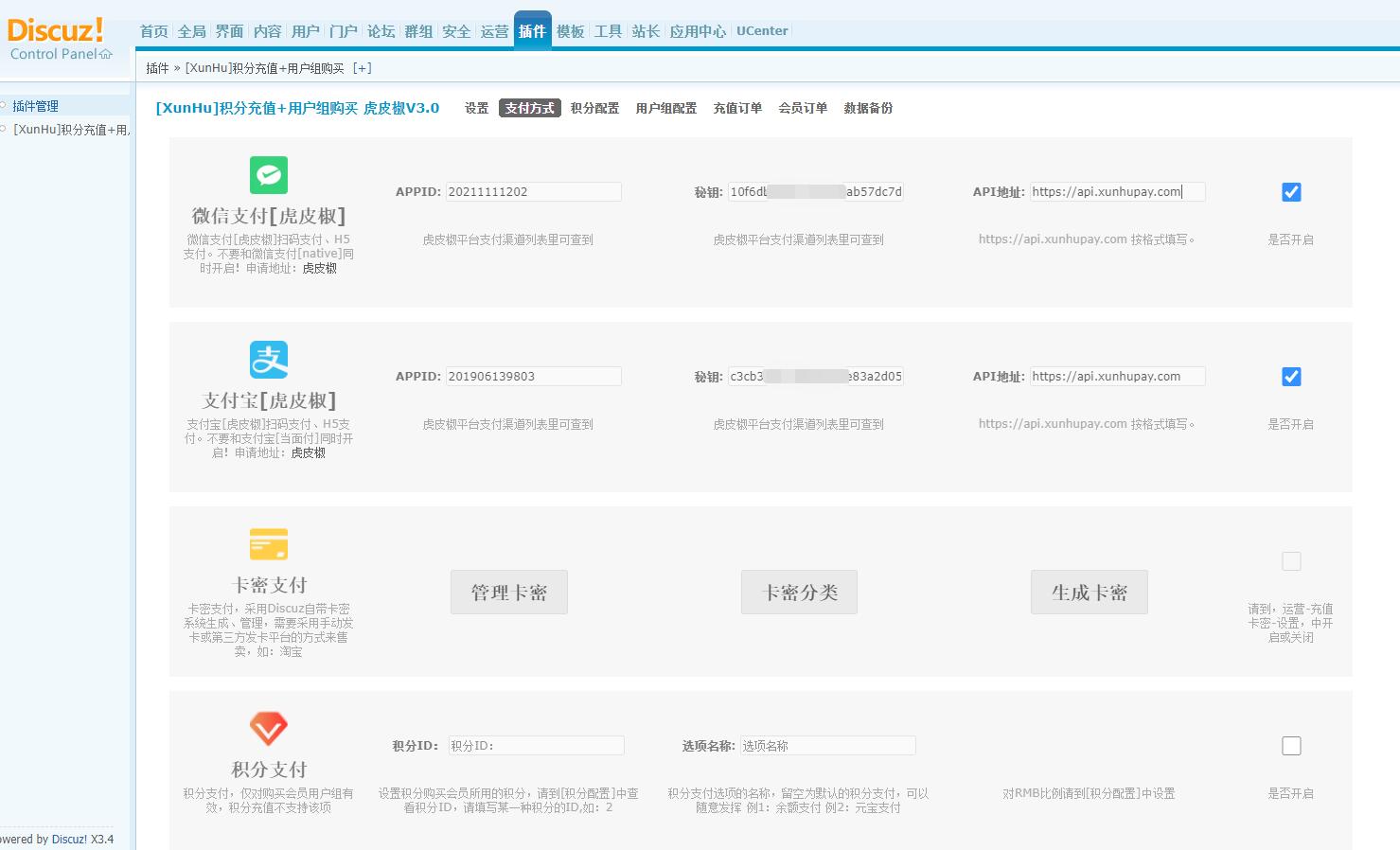Open 虎皮椒 link under Alipay description

(x=309, y=453)
